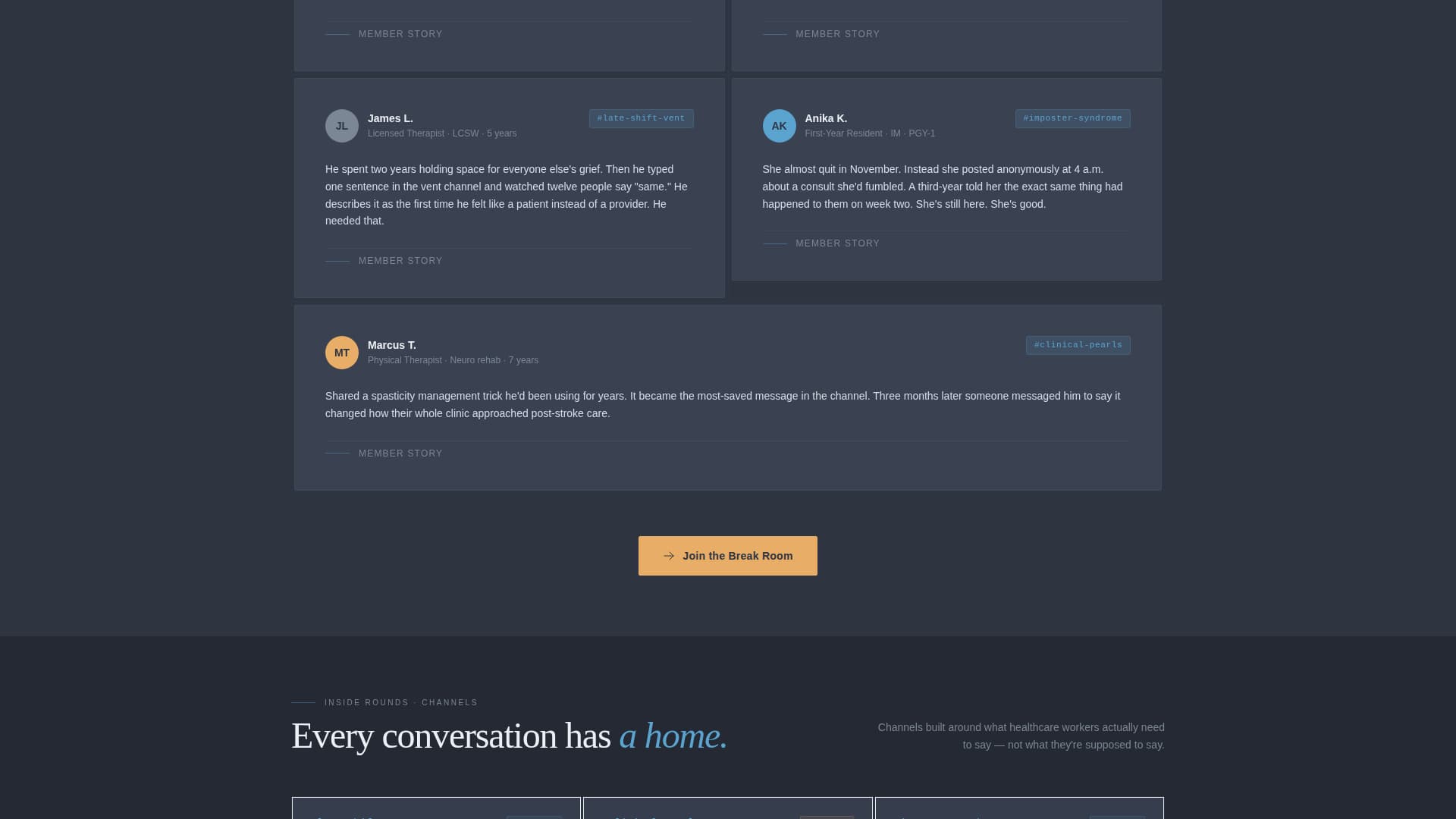The image size is (1456, 819).
Task: Open the #imposter-syndrome channel tag
Action: coord(1072,118)
